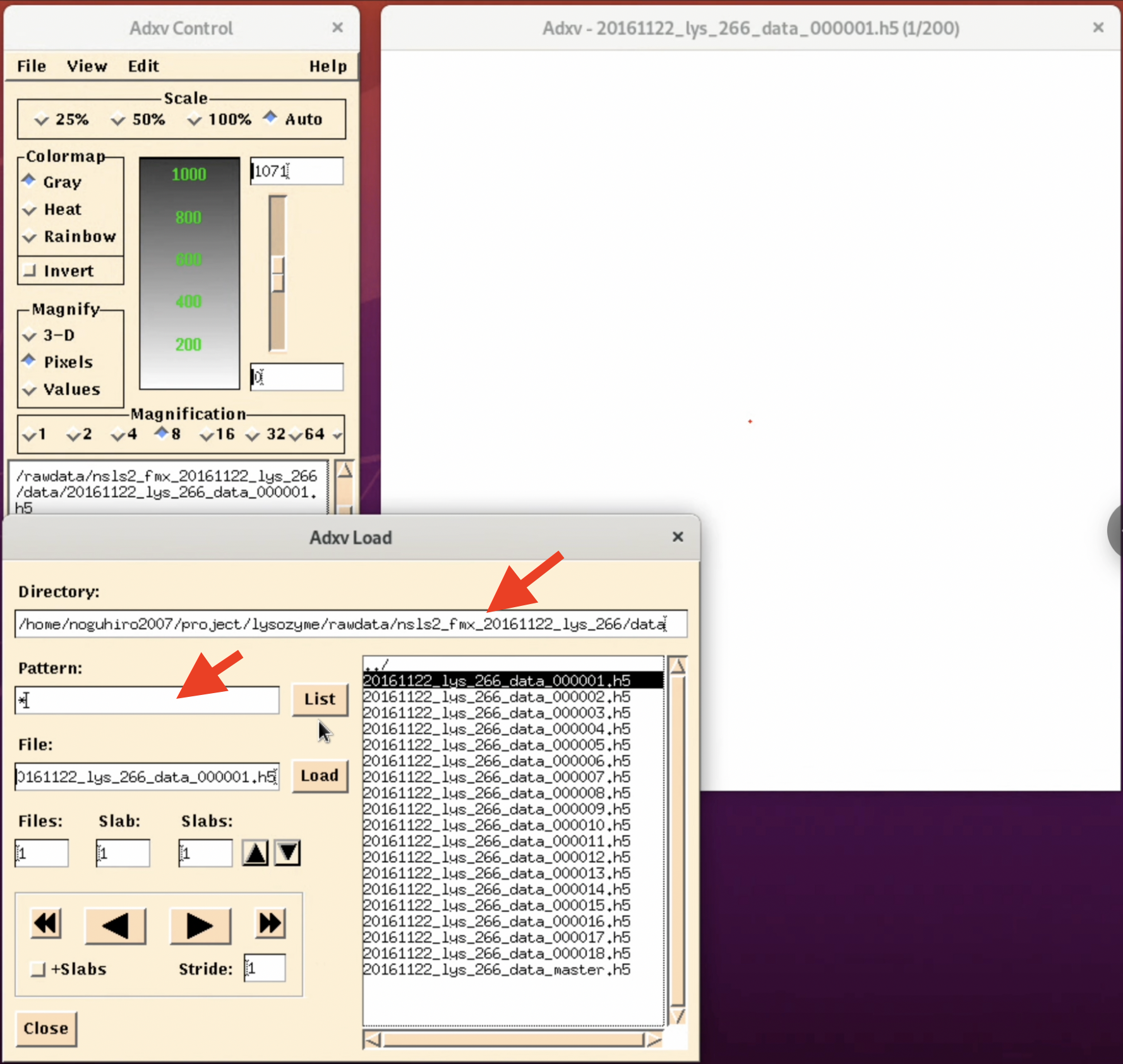
Task: Skip to the last image with fast-forward
Action: [x=270, y=924]
